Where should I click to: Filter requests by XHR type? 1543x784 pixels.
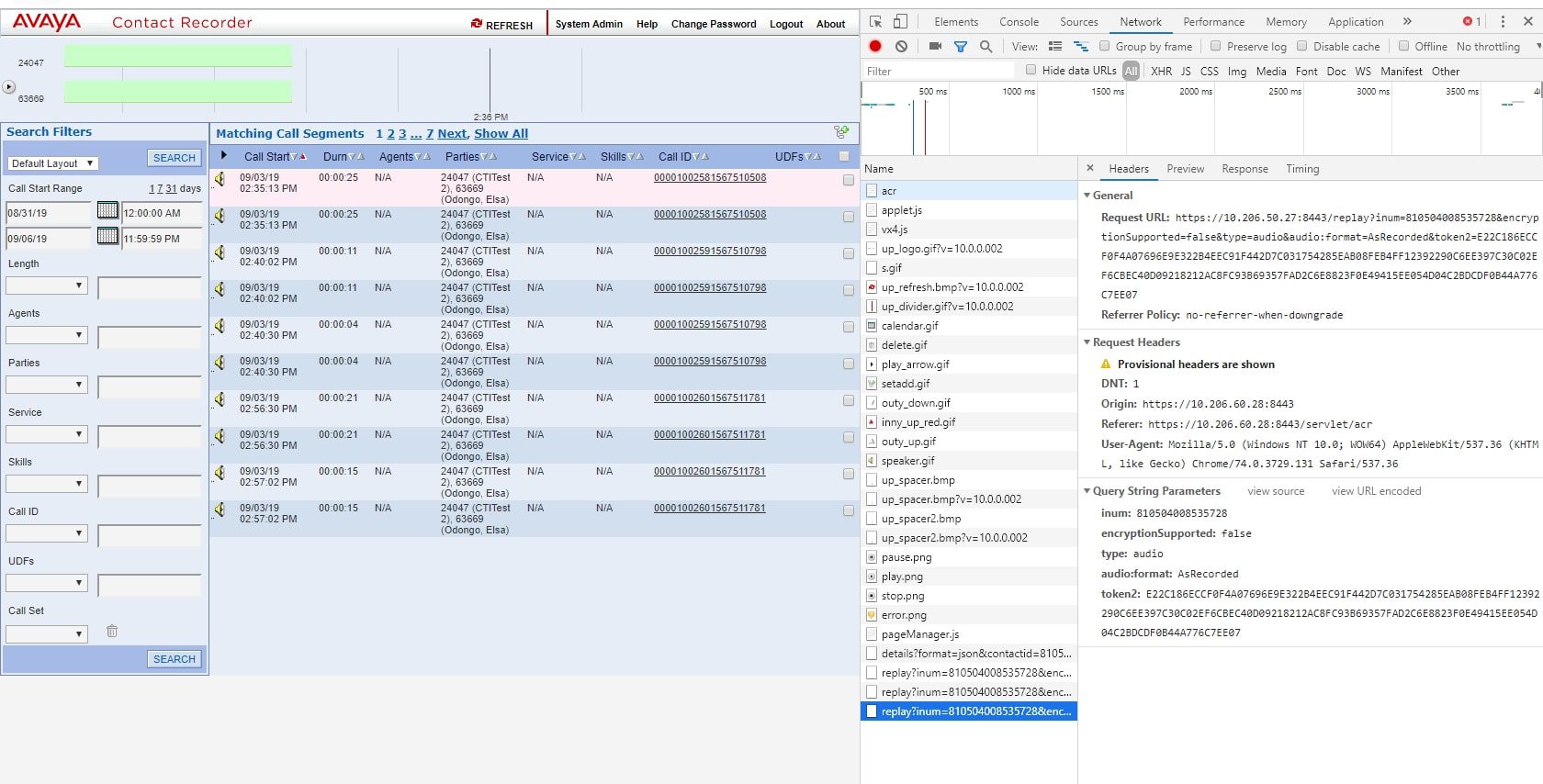click(1161, 71)
